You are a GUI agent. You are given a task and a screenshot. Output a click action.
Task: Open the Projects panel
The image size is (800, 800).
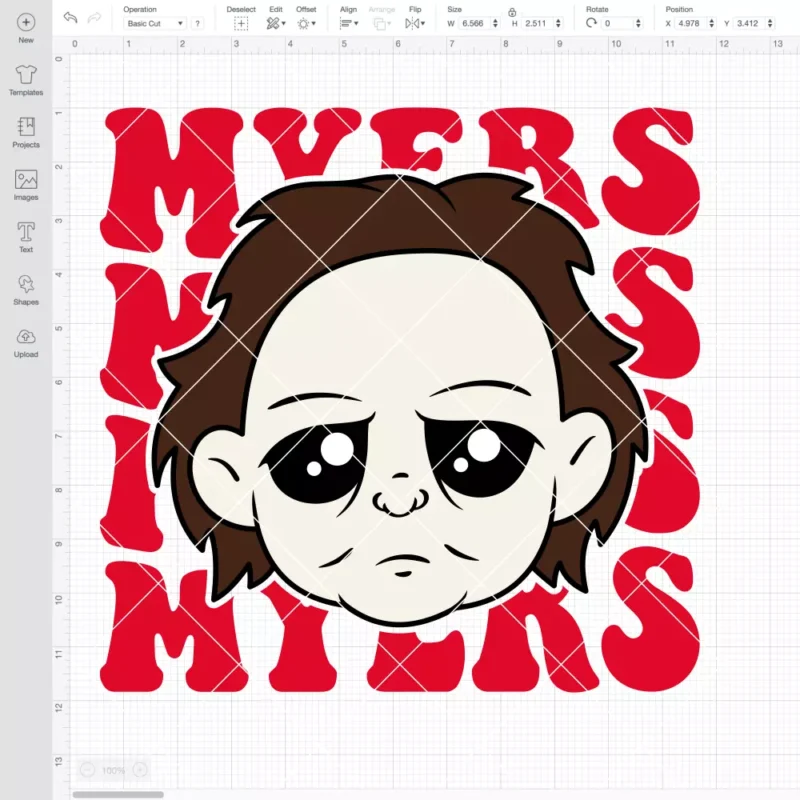[26, 133]
